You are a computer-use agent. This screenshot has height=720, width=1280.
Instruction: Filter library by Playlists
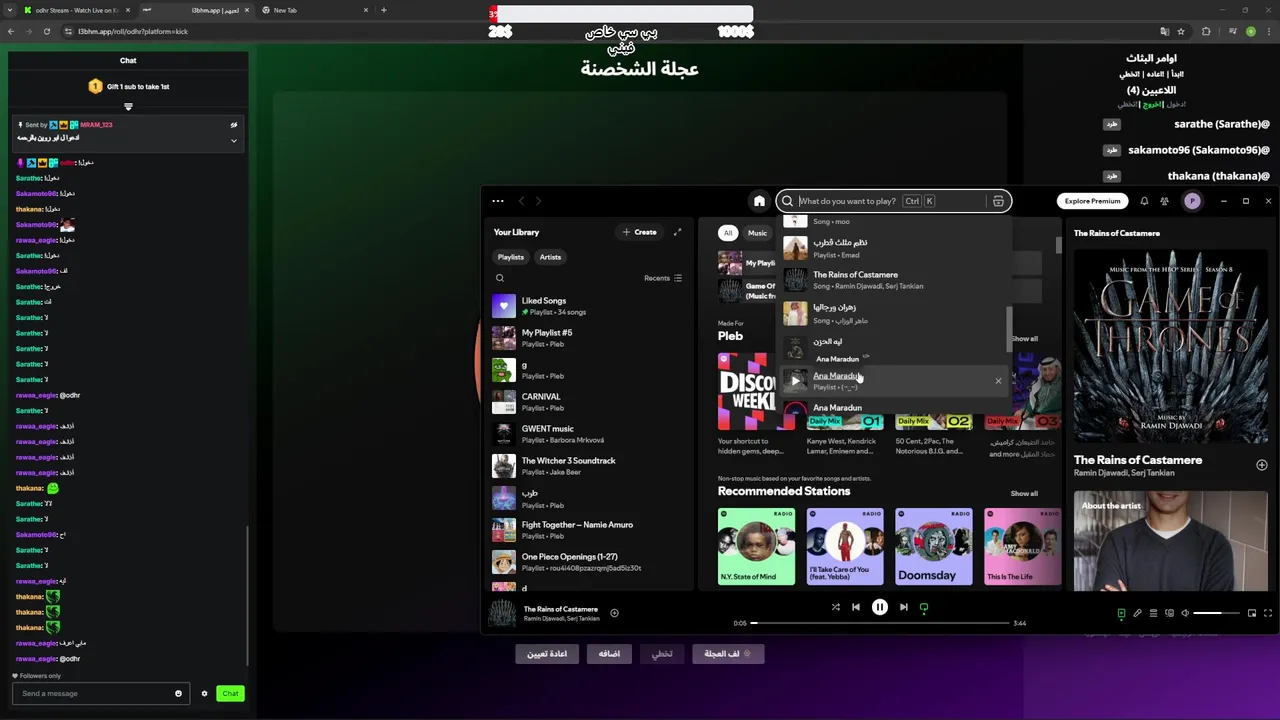(511, 257)
